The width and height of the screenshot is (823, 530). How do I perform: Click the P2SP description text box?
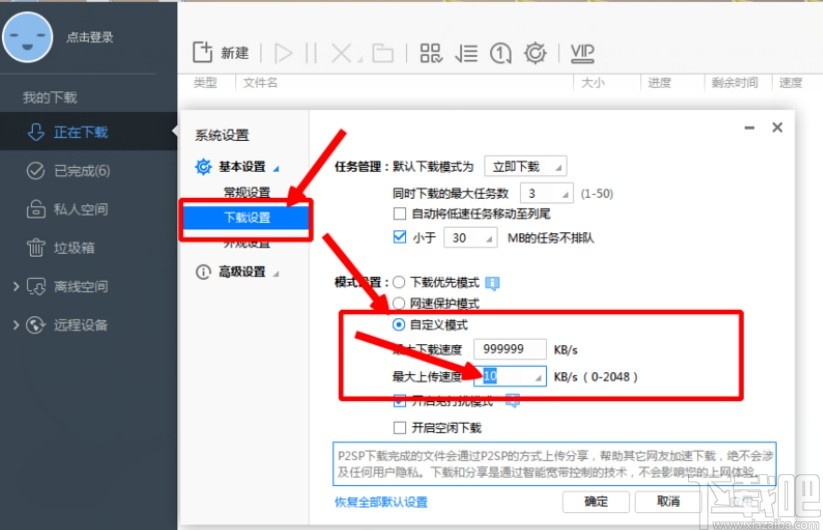click(x=554, y=464)
